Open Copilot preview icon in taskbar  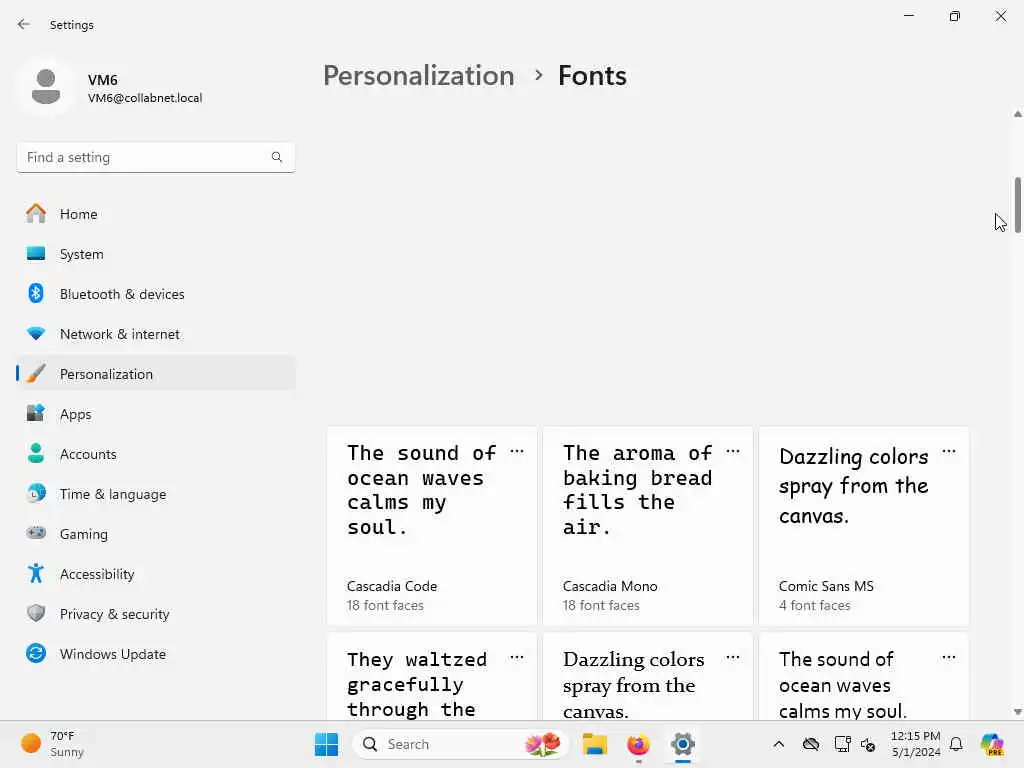[x=992, y=744]
